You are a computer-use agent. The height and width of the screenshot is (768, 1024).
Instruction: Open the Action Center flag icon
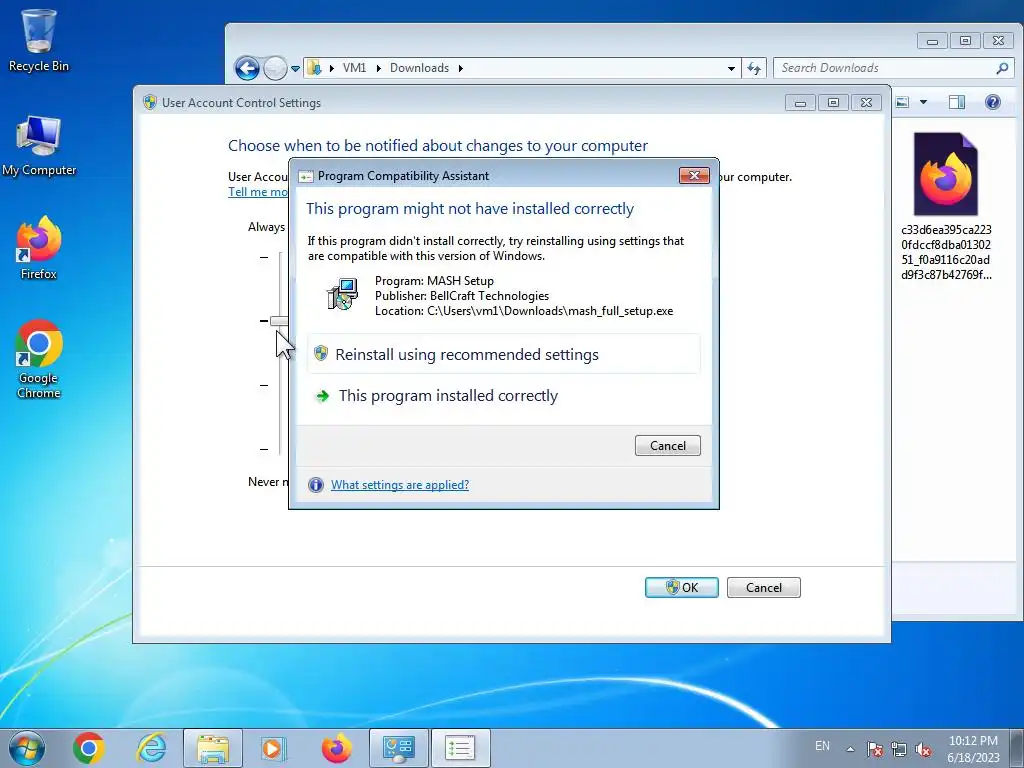coord(874,749)
